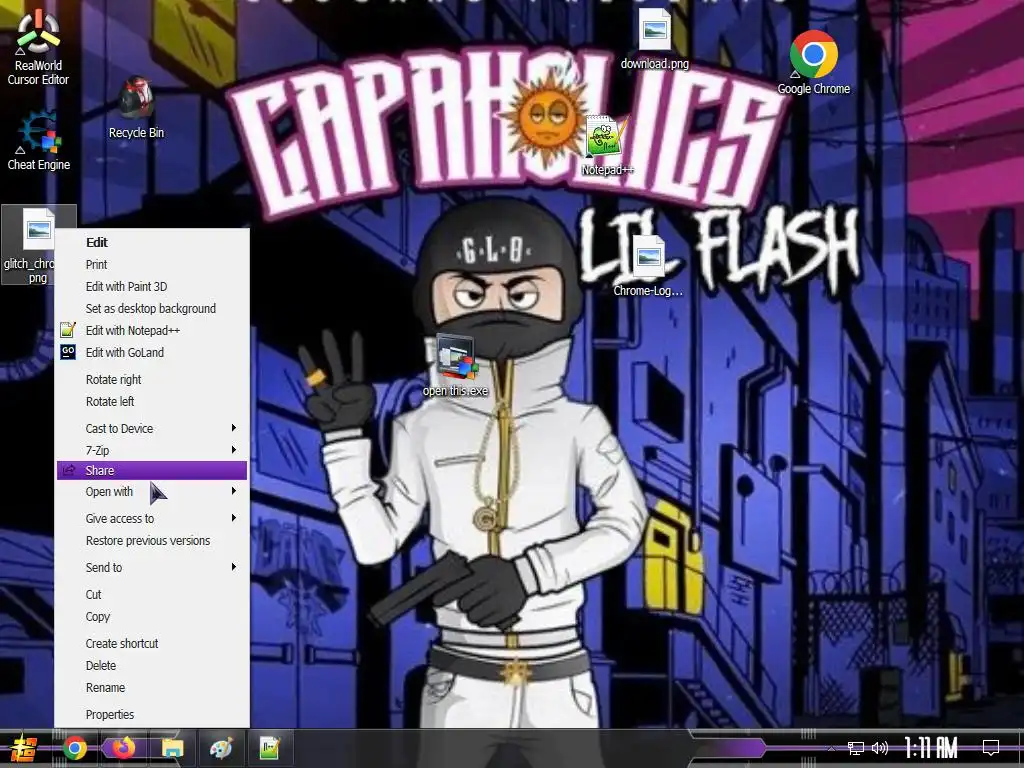Select the Recycle Bin desktop icon
The width and height of the screenshot is (1024, 768).
(136, 108)
